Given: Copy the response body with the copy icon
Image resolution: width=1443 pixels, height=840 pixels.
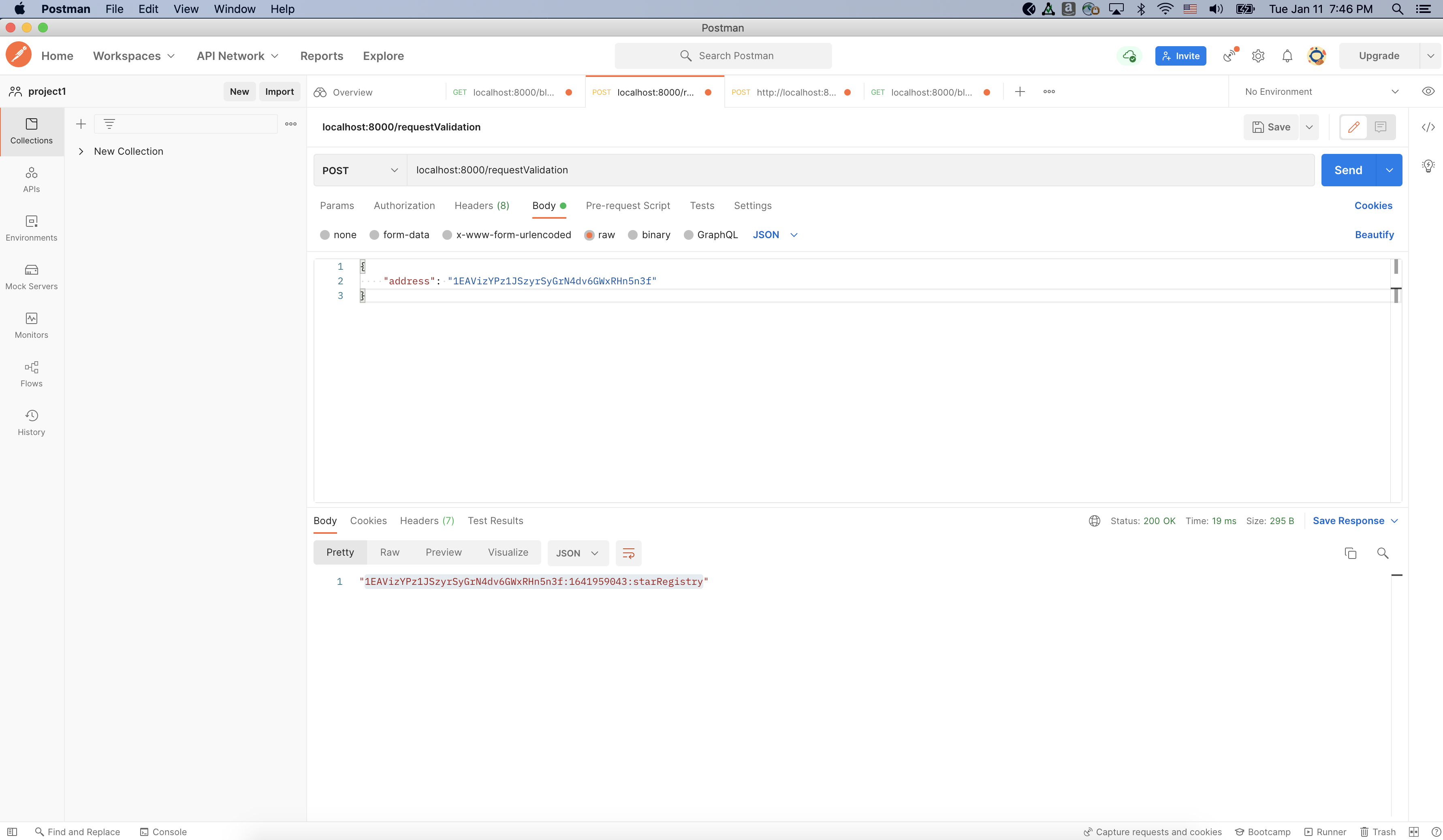Looking at the screenshot, I should (x=1350, y=553).
